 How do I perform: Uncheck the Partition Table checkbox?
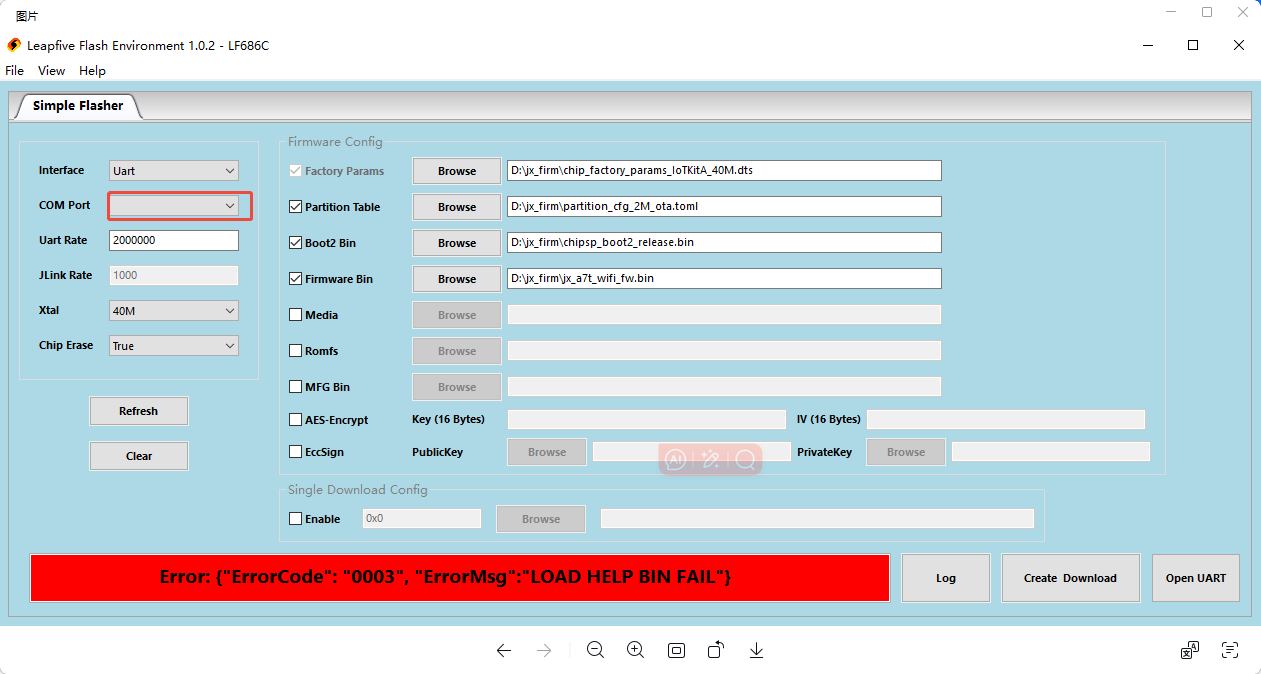(x=295, y=207)
